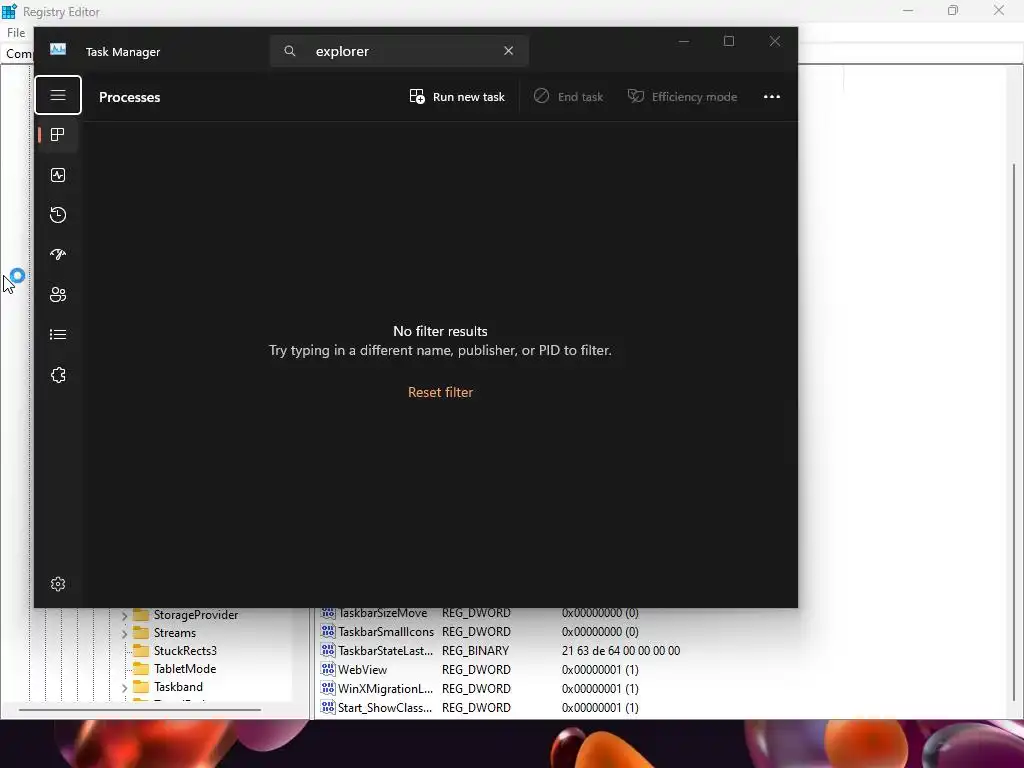The width and height of the screenshot is (1024, 768).
Task: Select the Streams key
Action: [175, 633]
